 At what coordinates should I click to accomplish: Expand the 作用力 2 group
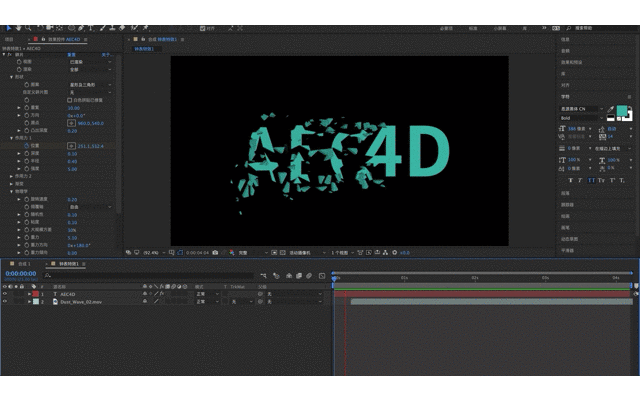pos(11,176)
